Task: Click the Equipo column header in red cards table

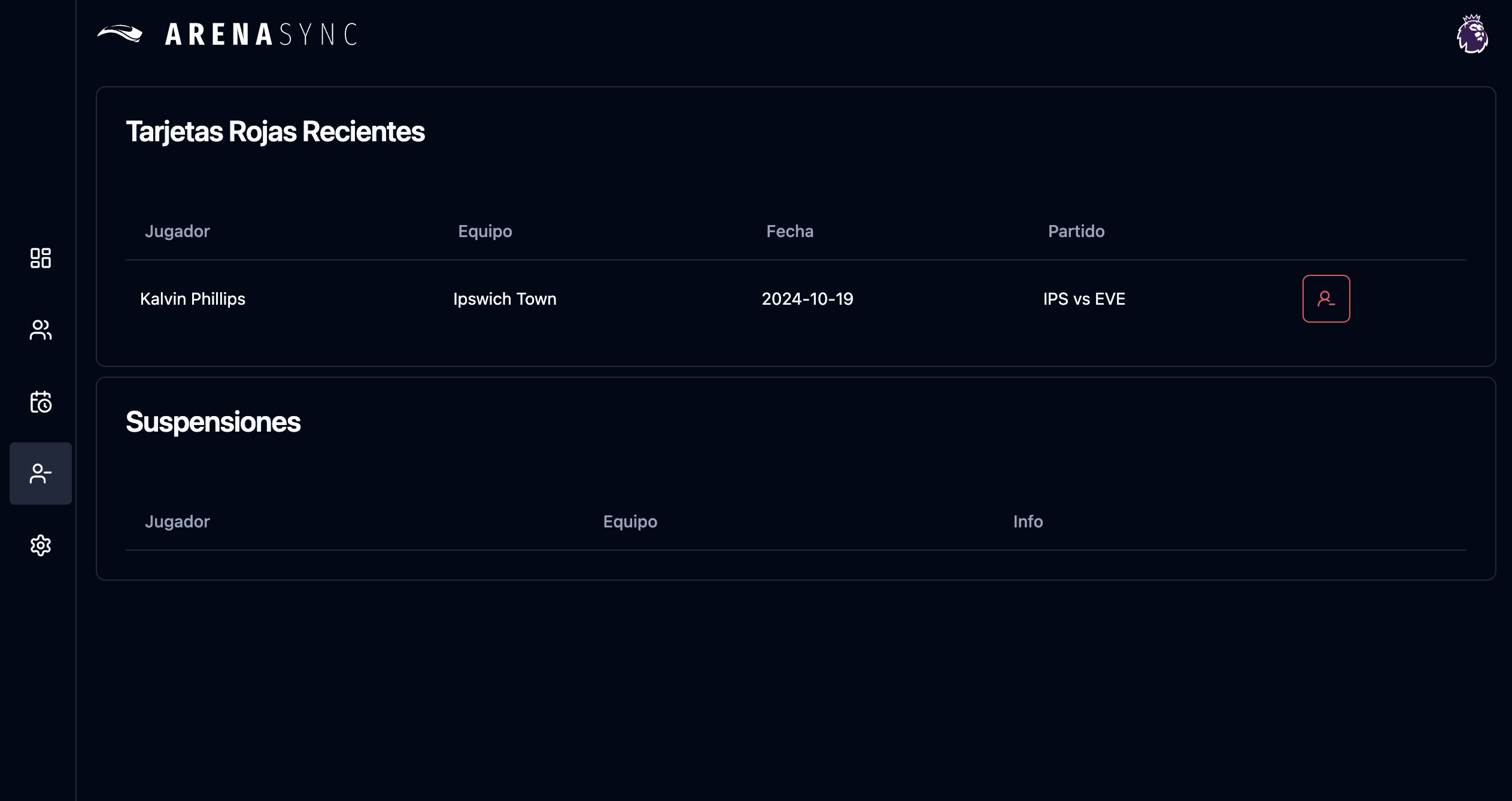Action: pyautogui.click(x=485, y=231)
